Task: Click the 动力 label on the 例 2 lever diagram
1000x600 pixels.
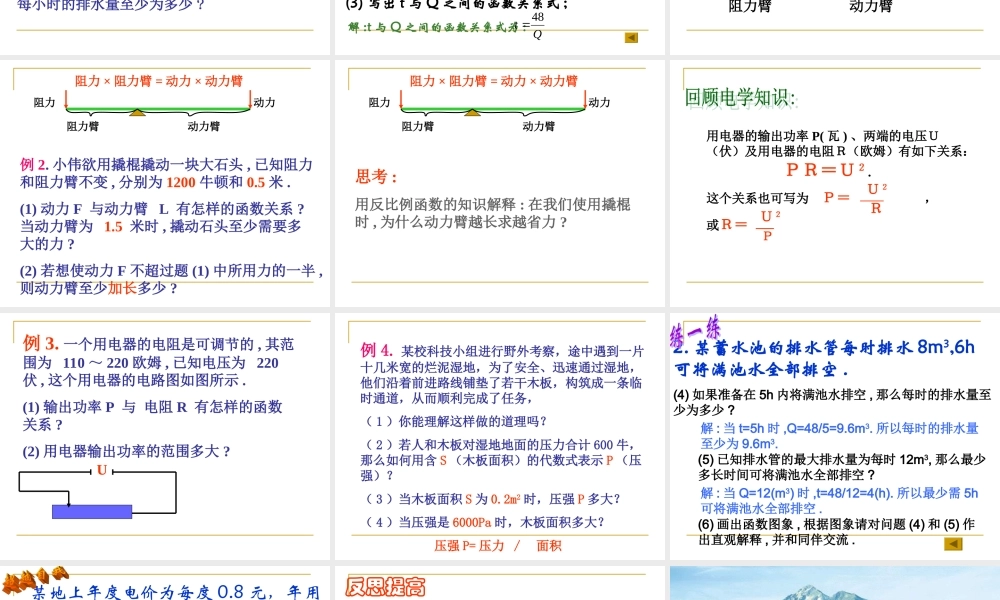Action: [x=264, y=102]
